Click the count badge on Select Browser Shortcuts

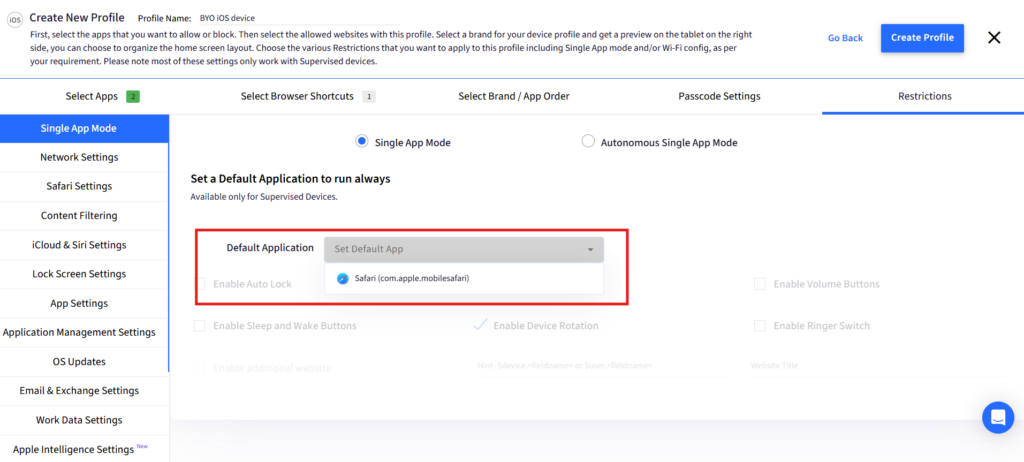tap(368, 96)
